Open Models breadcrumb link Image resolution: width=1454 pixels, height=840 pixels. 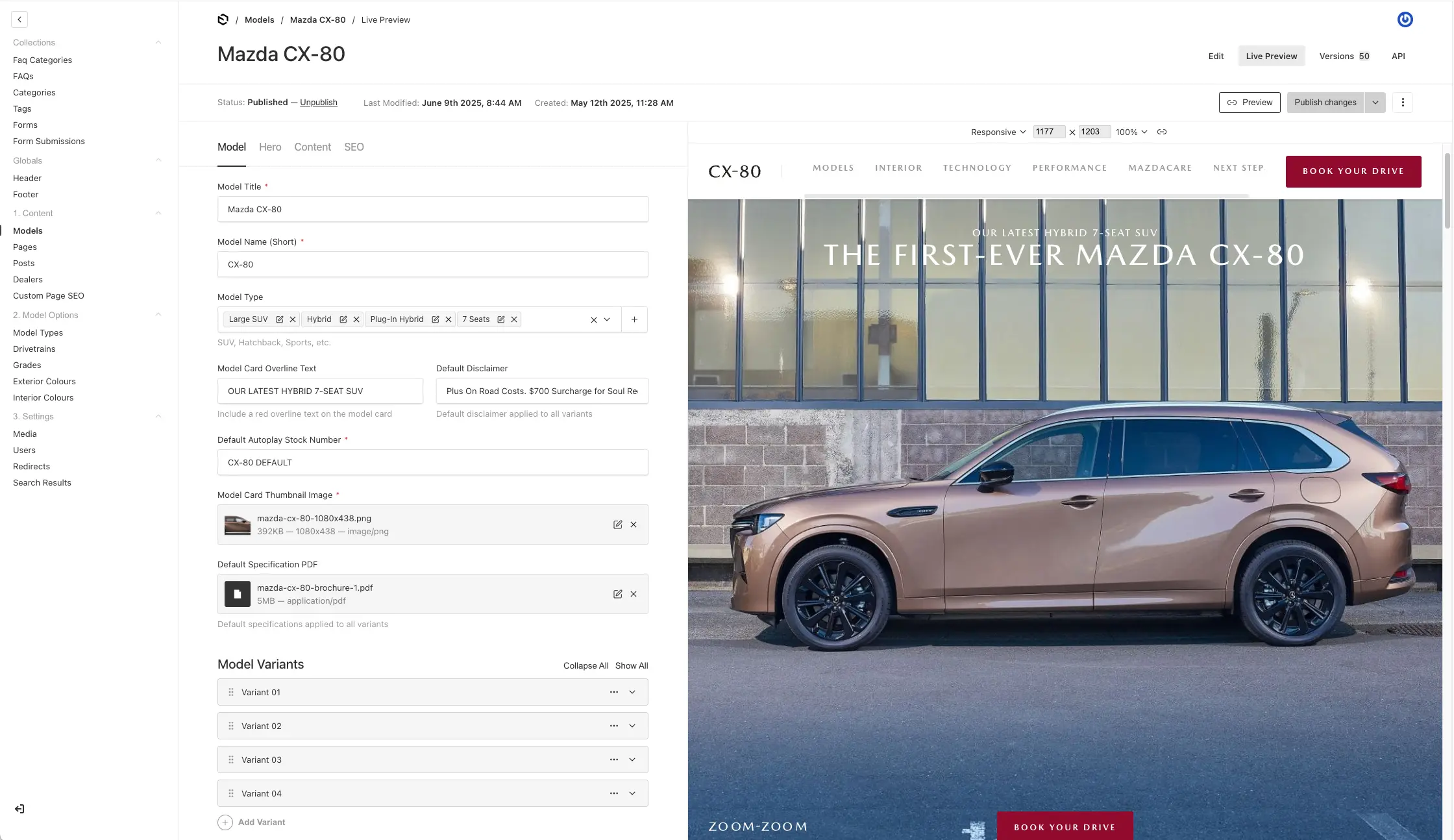pos(259,19)
